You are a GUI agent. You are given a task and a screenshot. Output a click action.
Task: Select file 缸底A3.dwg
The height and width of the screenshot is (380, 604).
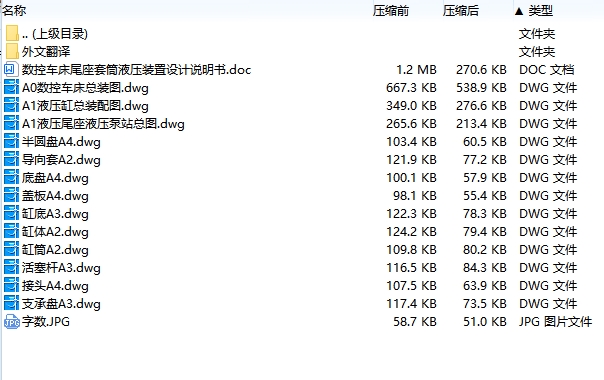[55, 214]
